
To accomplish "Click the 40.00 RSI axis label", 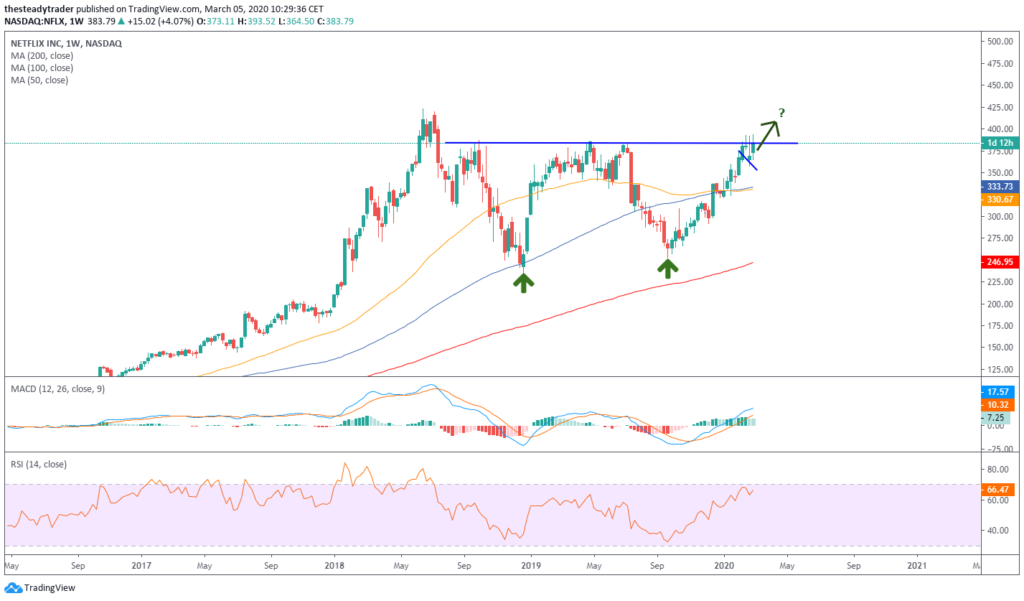I will 998,531.
